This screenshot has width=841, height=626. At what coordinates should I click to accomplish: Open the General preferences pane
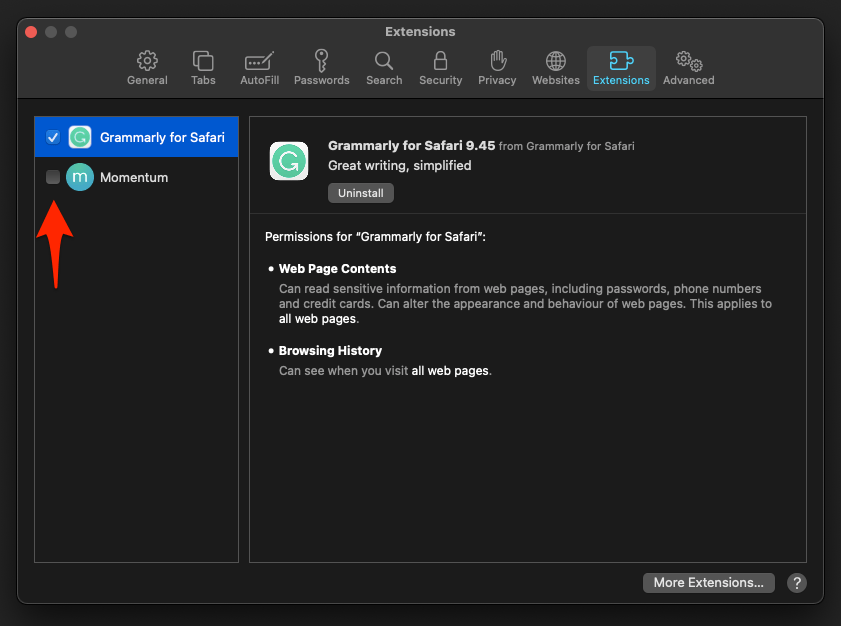click(147, 68)
